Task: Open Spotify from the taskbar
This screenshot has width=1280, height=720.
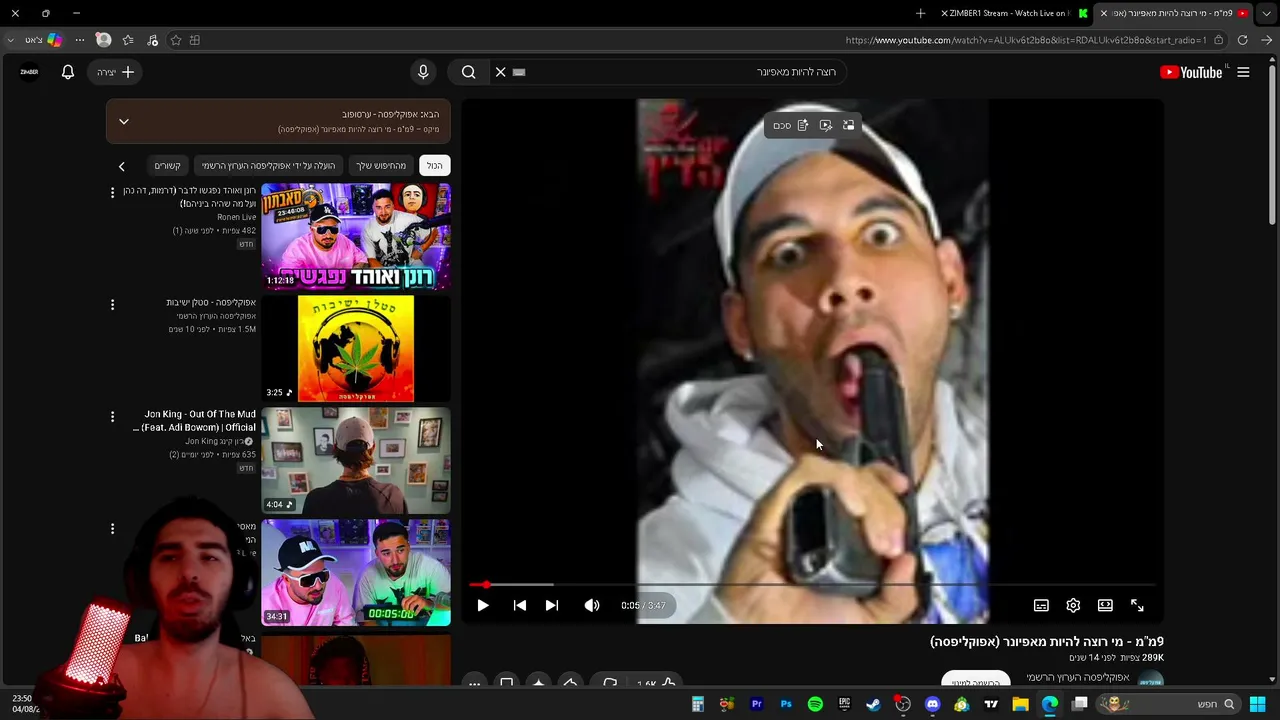Action: 815,704
